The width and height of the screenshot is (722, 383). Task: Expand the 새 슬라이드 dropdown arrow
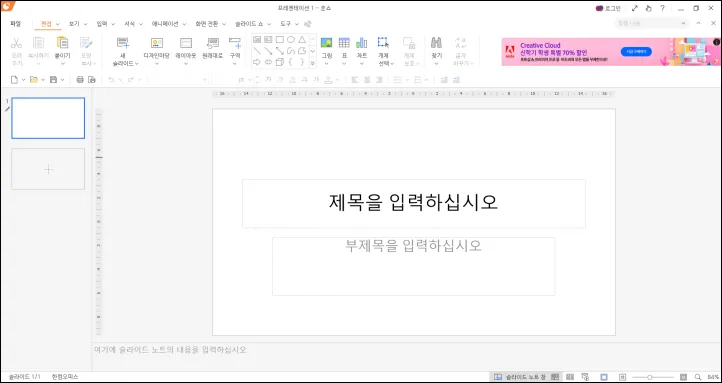(136, 64)
